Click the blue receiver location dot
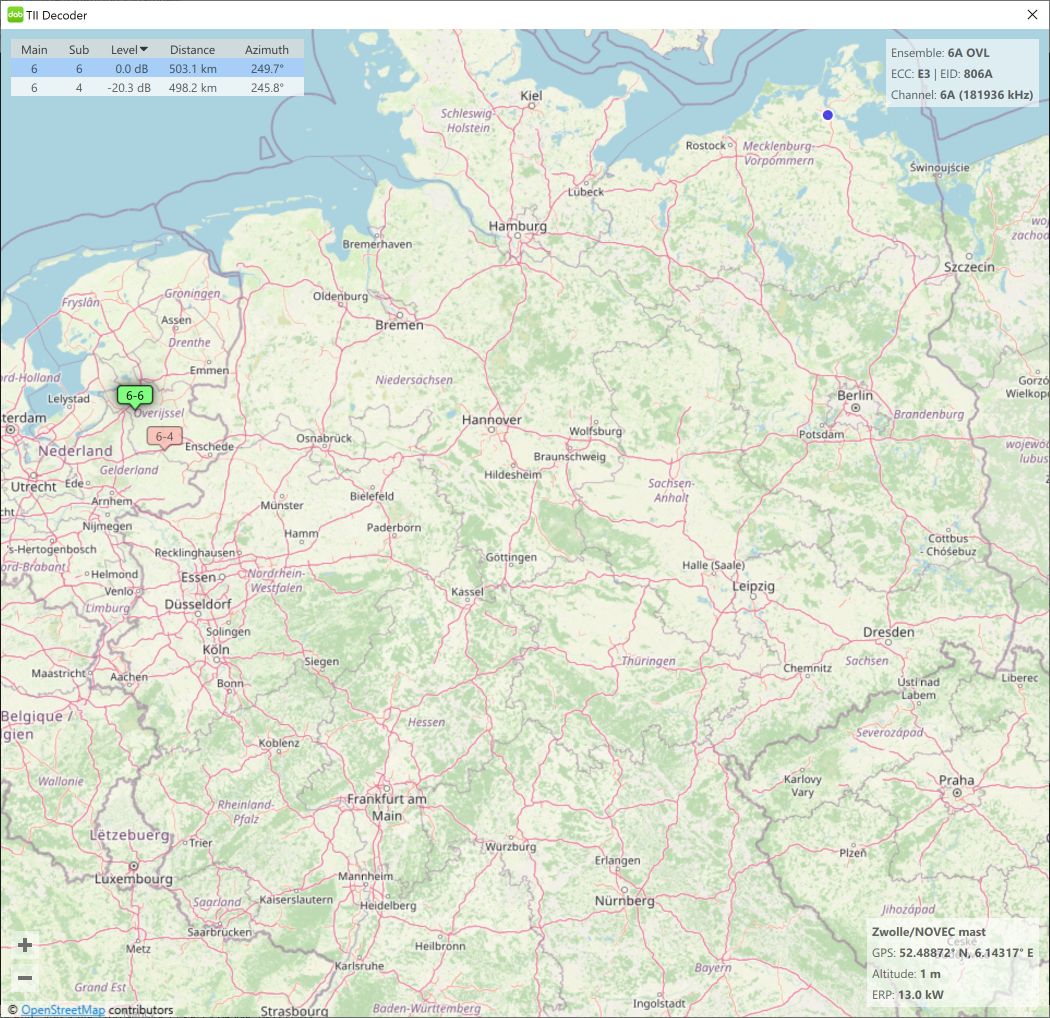 tap(827, 116)
